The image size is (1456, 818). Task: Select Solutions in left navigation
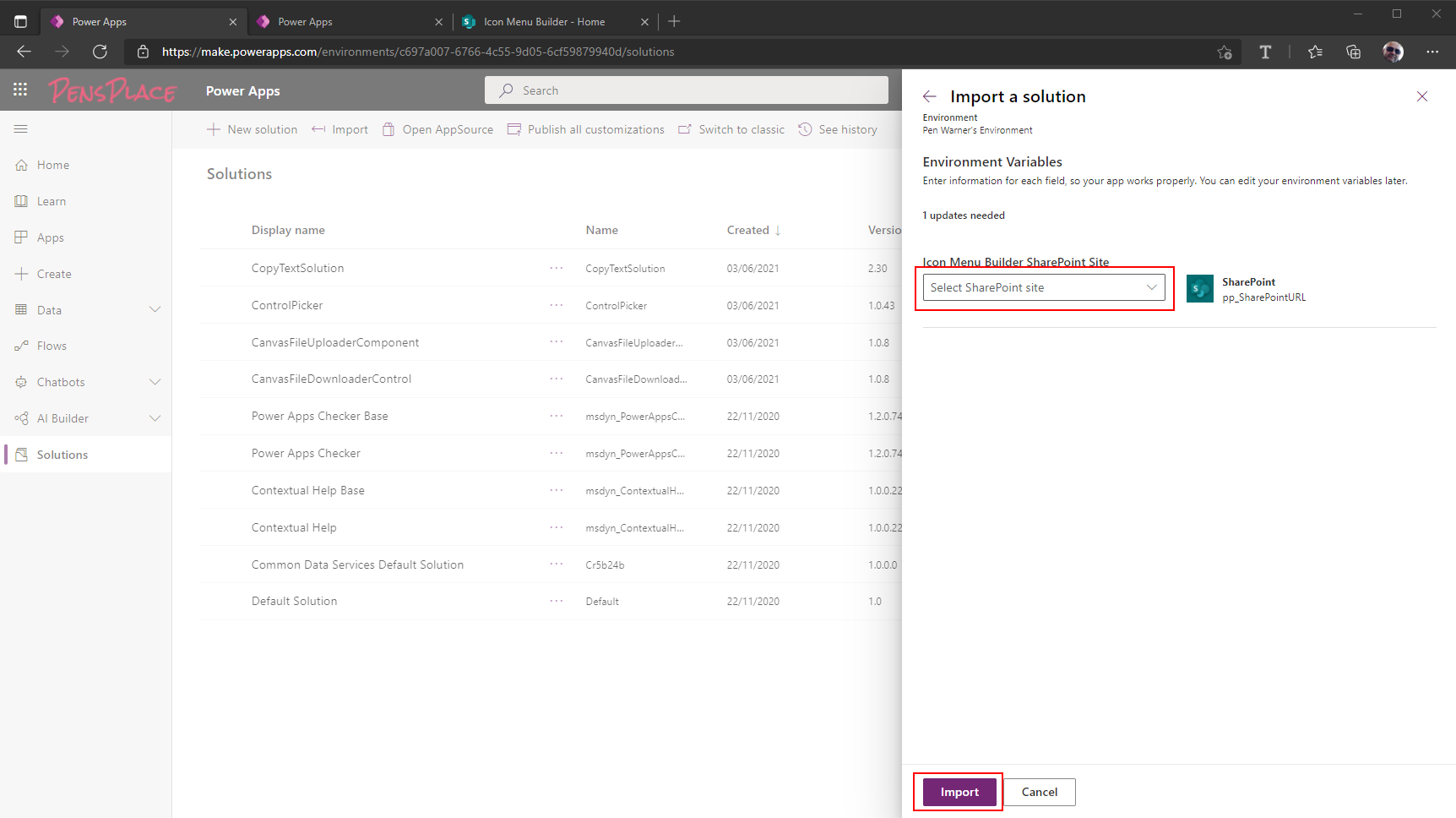[x=85, y=455]
